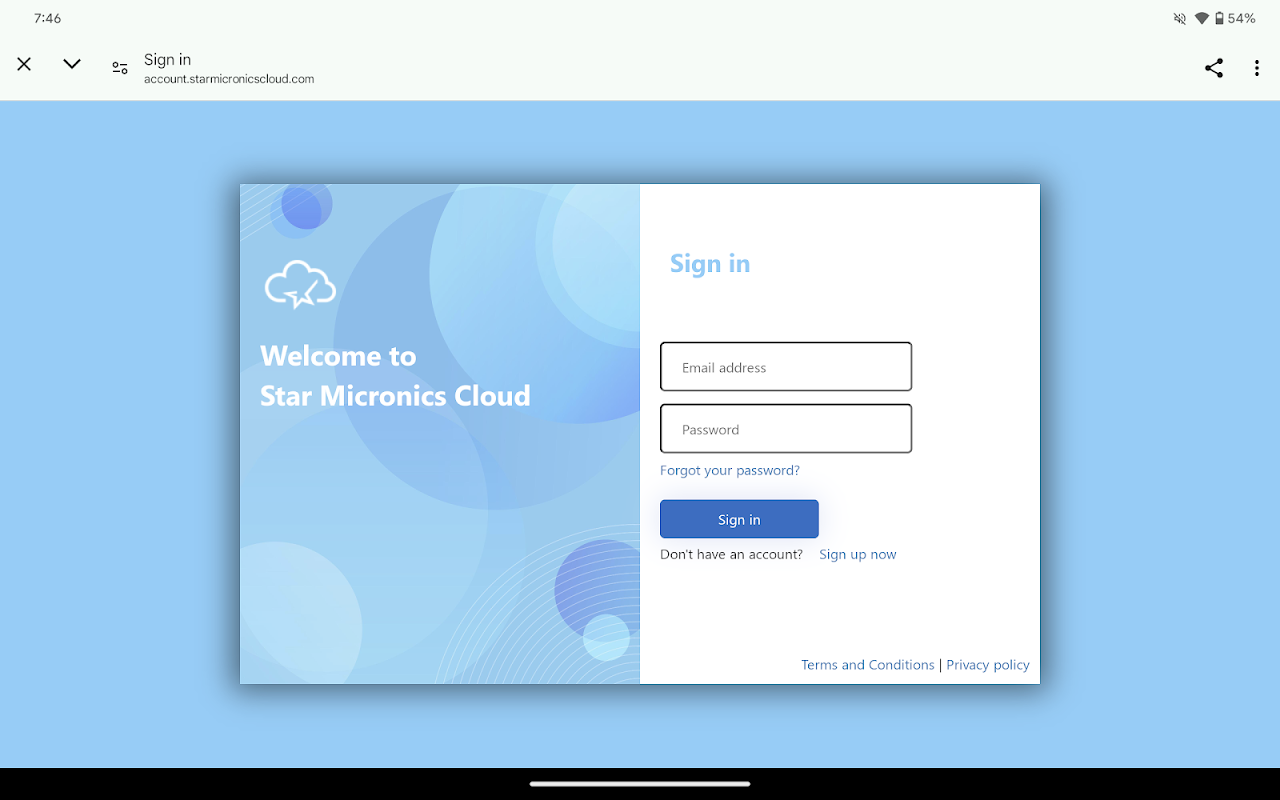1280x800 pixels.
Task: Tap the battery icon in the status bar
Action: [x=1219, y=19]
